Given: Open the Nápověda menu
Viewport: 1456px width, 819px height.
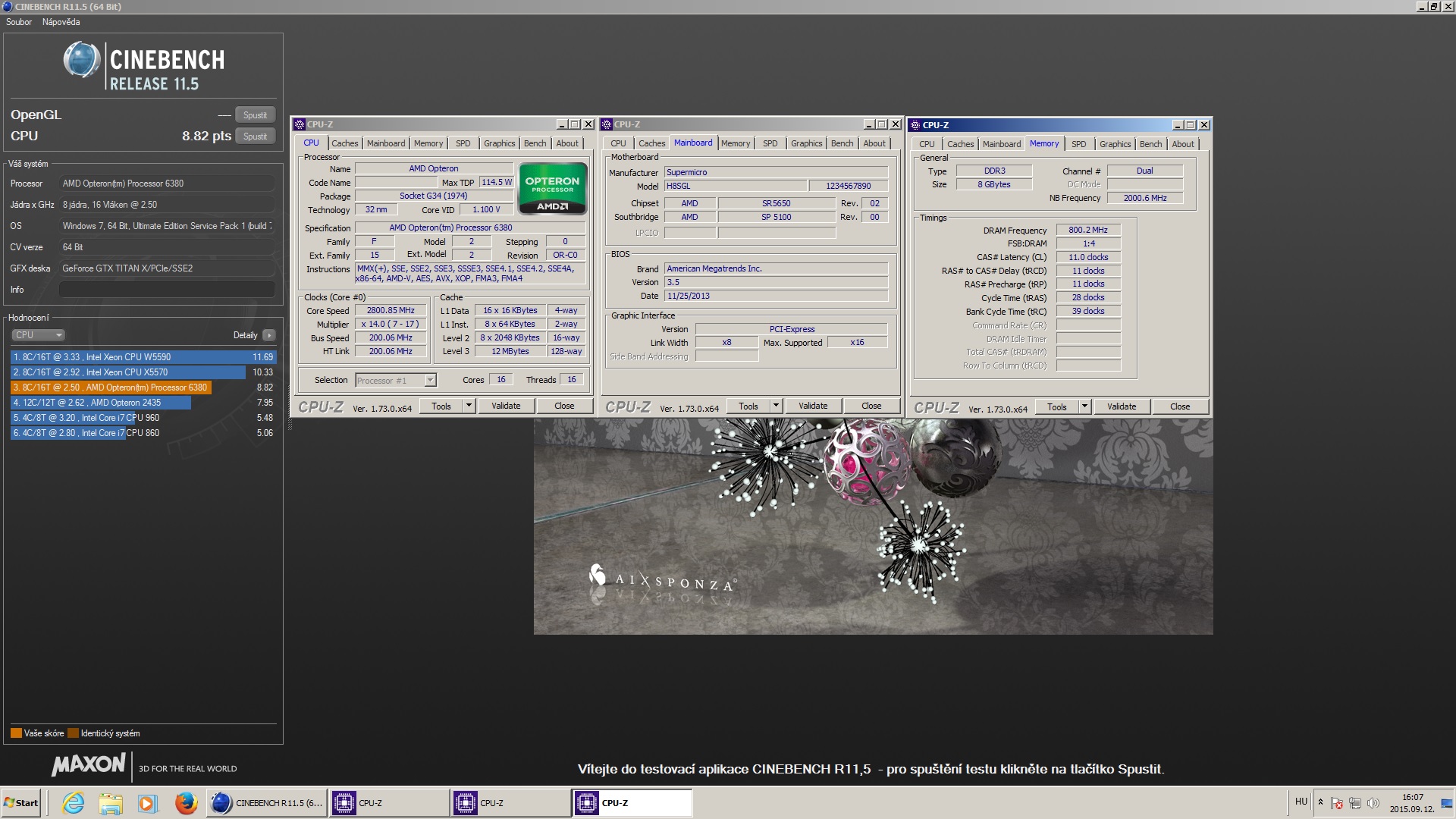Looking at the screenshot, I should [x=61, y=22].
